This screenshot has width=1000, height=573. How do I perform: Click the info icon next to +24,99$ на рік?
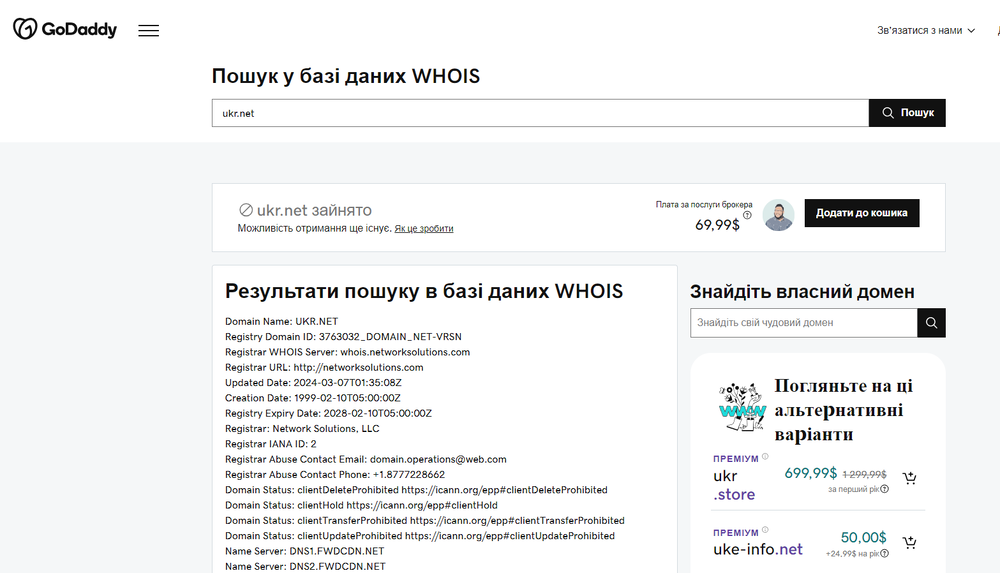(x=885, y=554)
